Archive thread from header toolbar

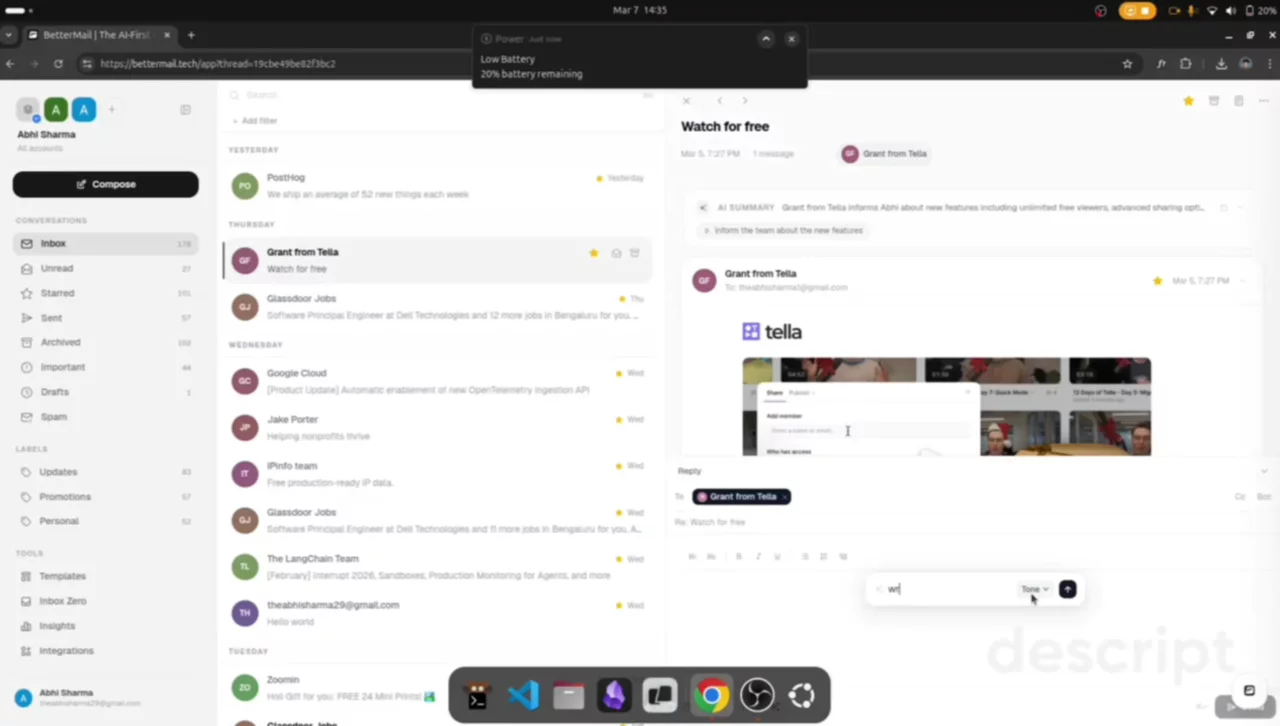click(1214, 101)
